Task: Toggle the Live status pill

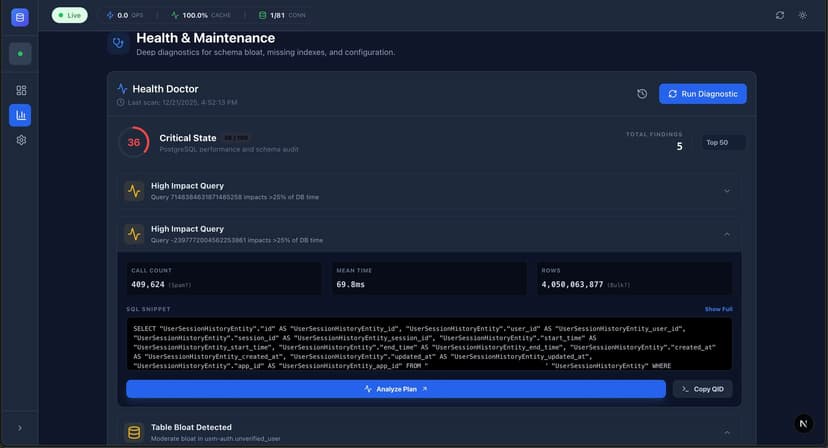Action: (69, 15)
